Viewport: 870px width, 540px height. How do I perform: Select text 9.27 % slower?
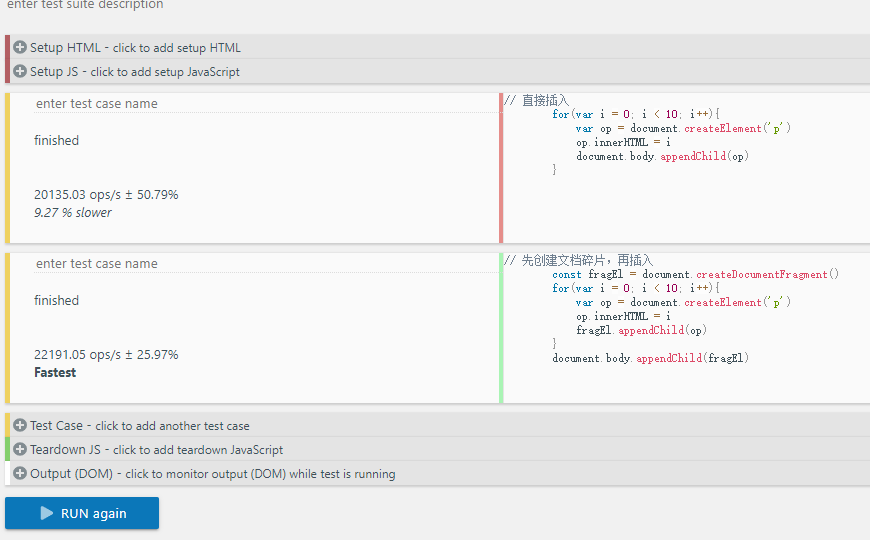[x=73, y=213]
